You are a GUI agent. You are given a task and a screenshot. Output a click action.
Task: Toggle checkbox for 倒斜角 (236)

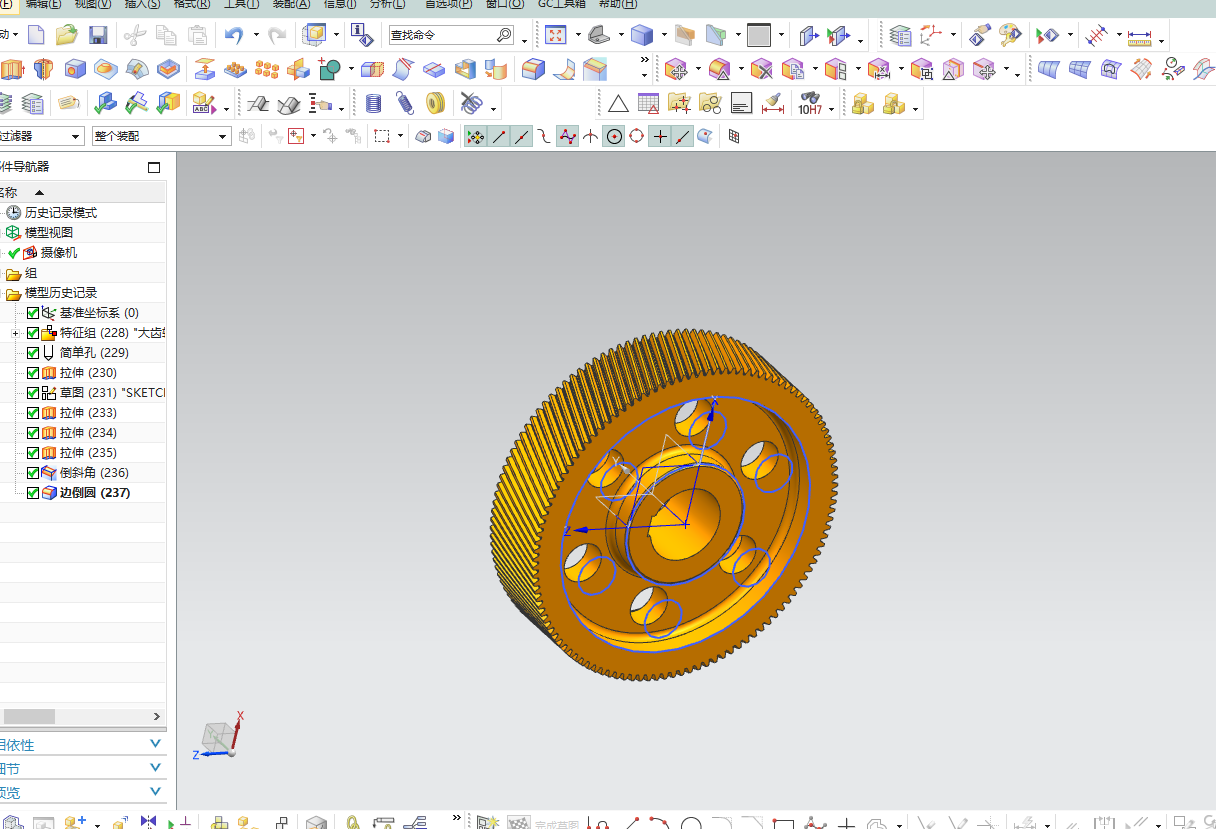click(33, 473)
